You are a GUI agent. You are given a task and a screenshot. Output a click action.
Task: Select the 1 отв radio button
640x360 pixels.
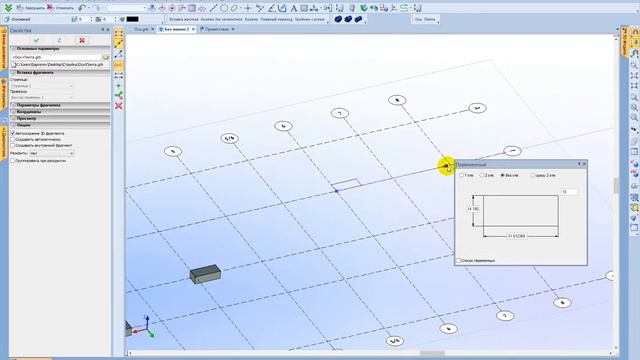point(462,176)
